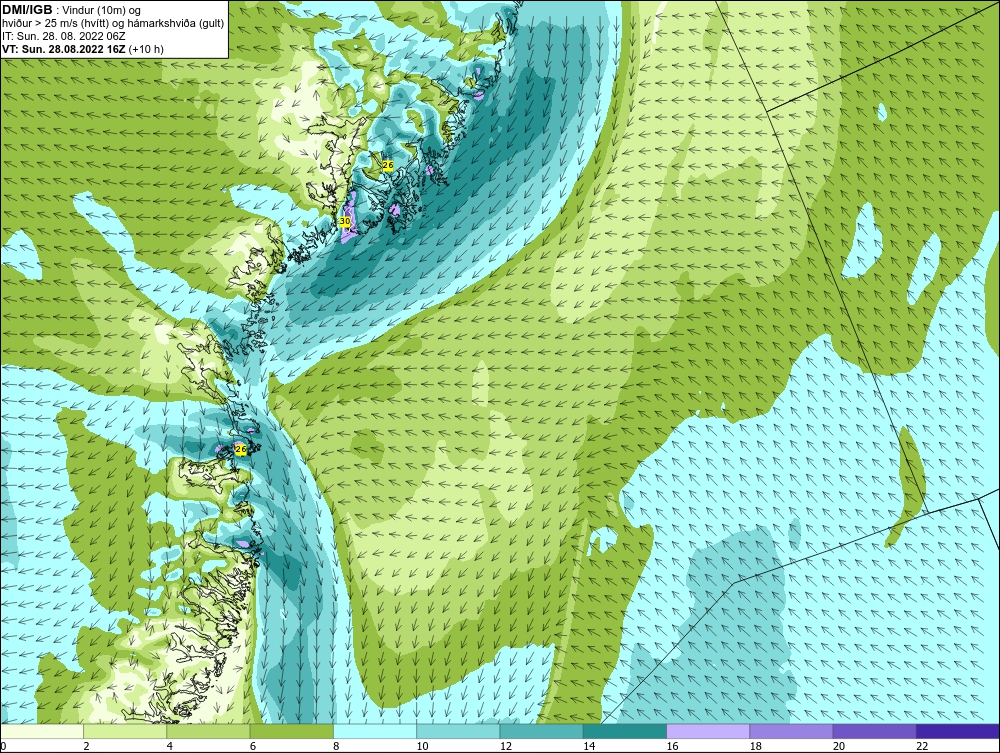Viewport: 1000px width, 753px height.
Task: Click the yellow 26 gust marker north of the 30 marker
Action: click(388, 165)
